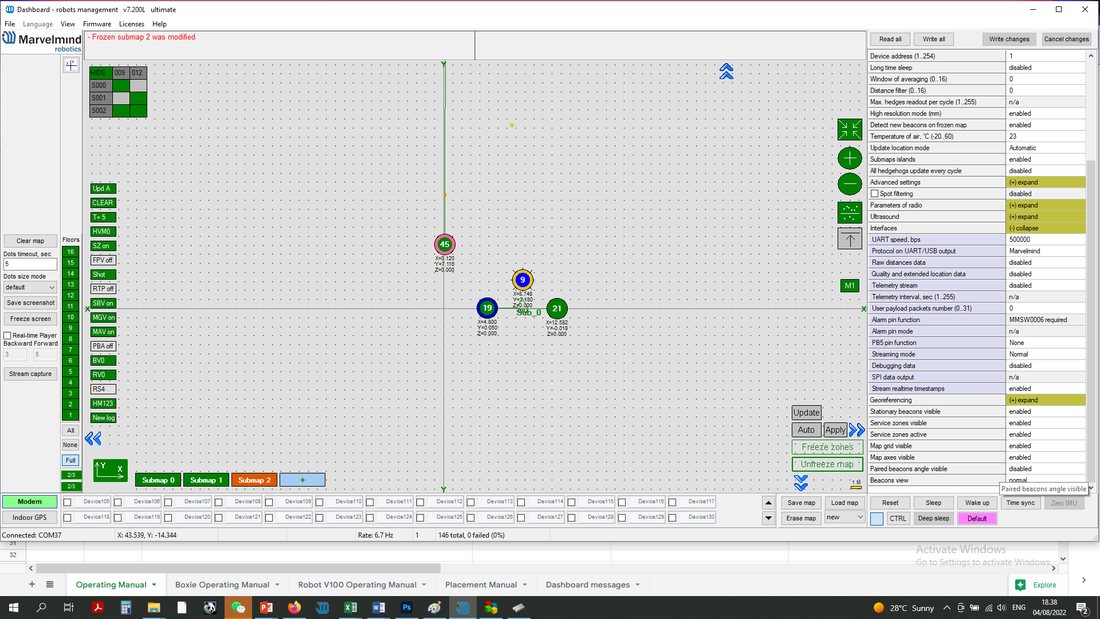1100x619 pixels.
Task: Click the green zoom-out minus icon
Action: click(x=850, y=184)
